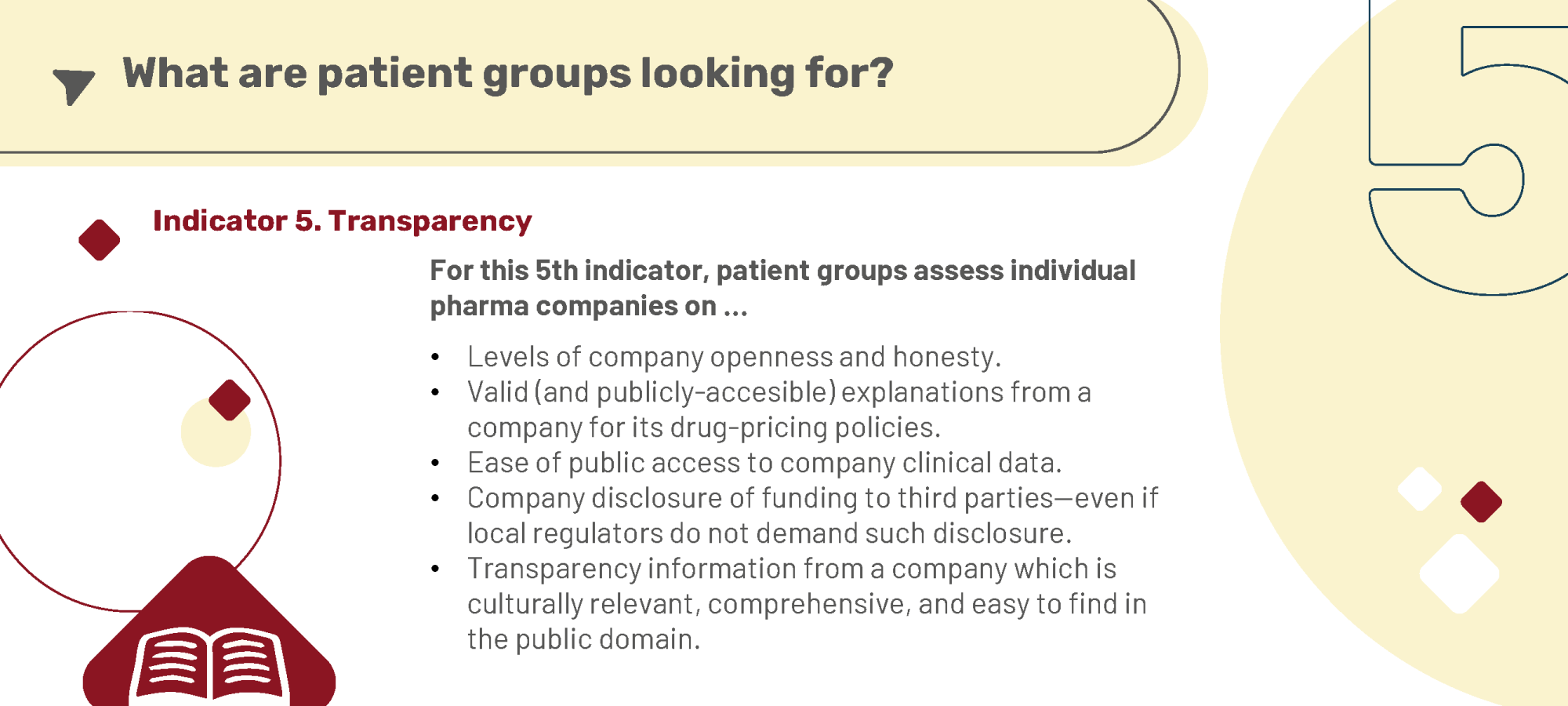Click the red diamond inside the large circle
1568x706 pixels.
point(230,400)
